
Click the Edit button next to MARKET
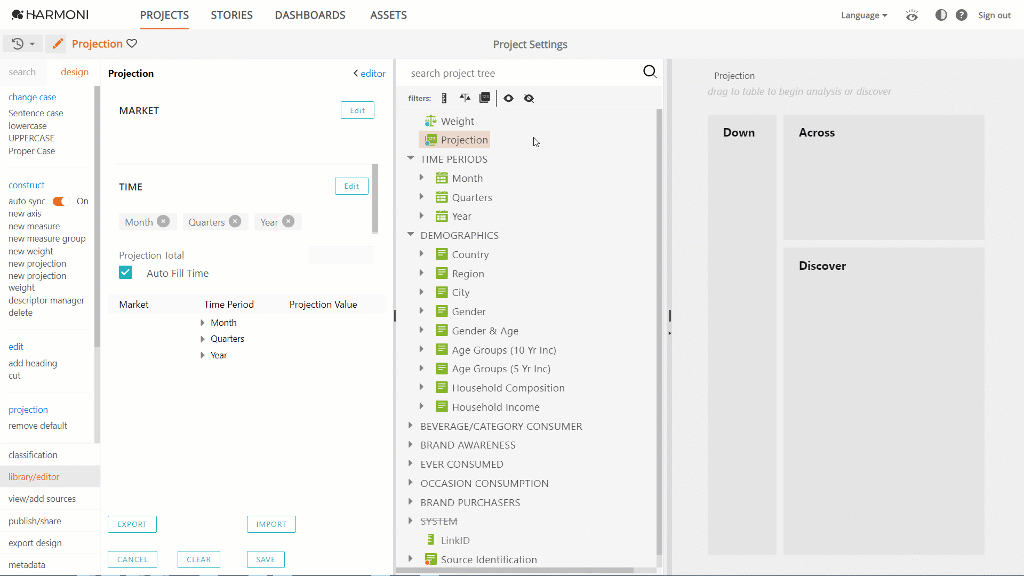357,110
